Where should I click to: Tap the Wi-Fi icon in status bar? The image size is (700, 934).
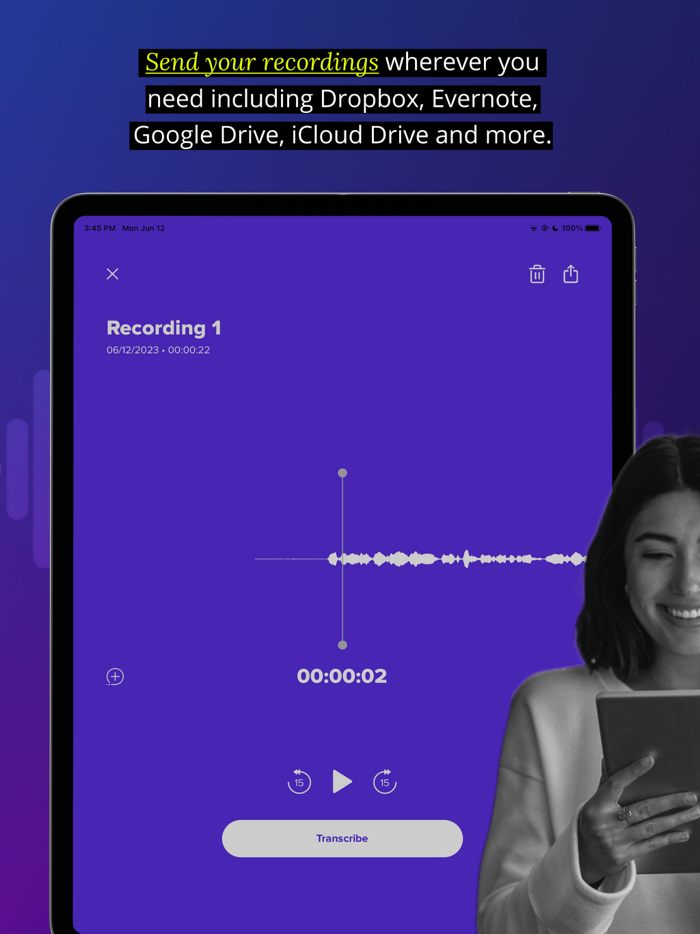[x=534, y=228]
